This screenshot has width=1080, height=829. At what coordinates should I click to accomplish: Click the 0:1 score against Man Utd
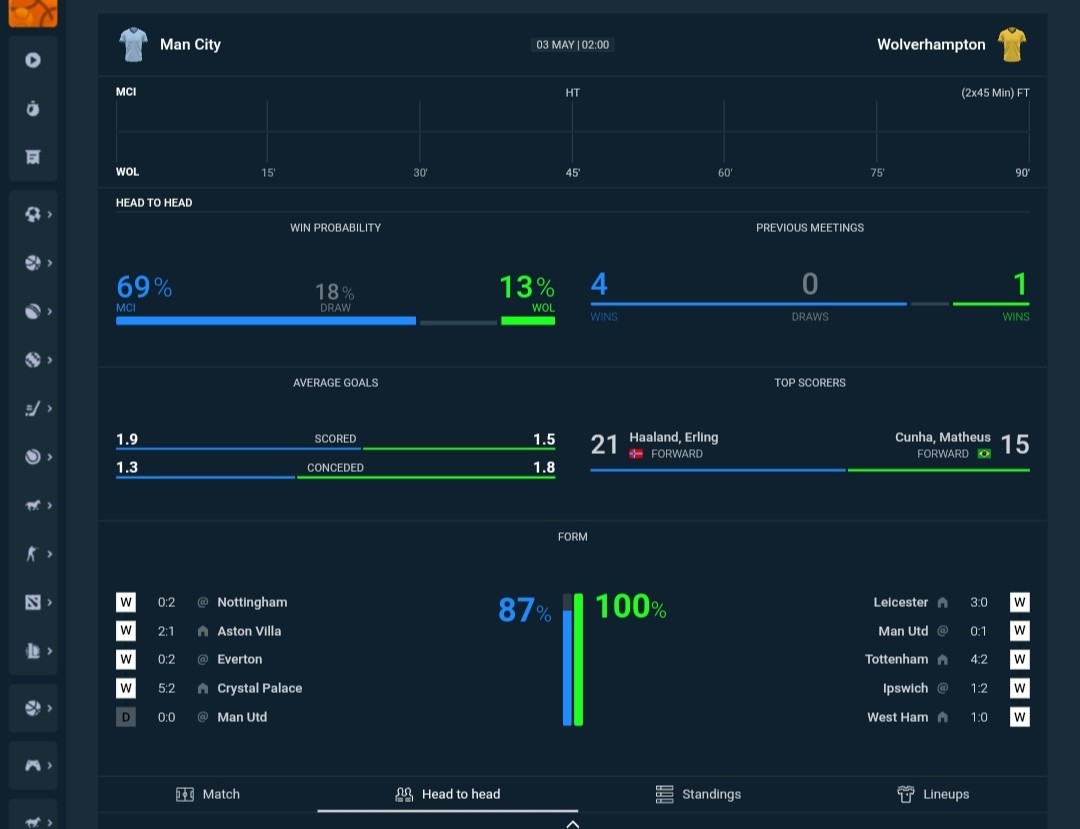pos(979,631)
